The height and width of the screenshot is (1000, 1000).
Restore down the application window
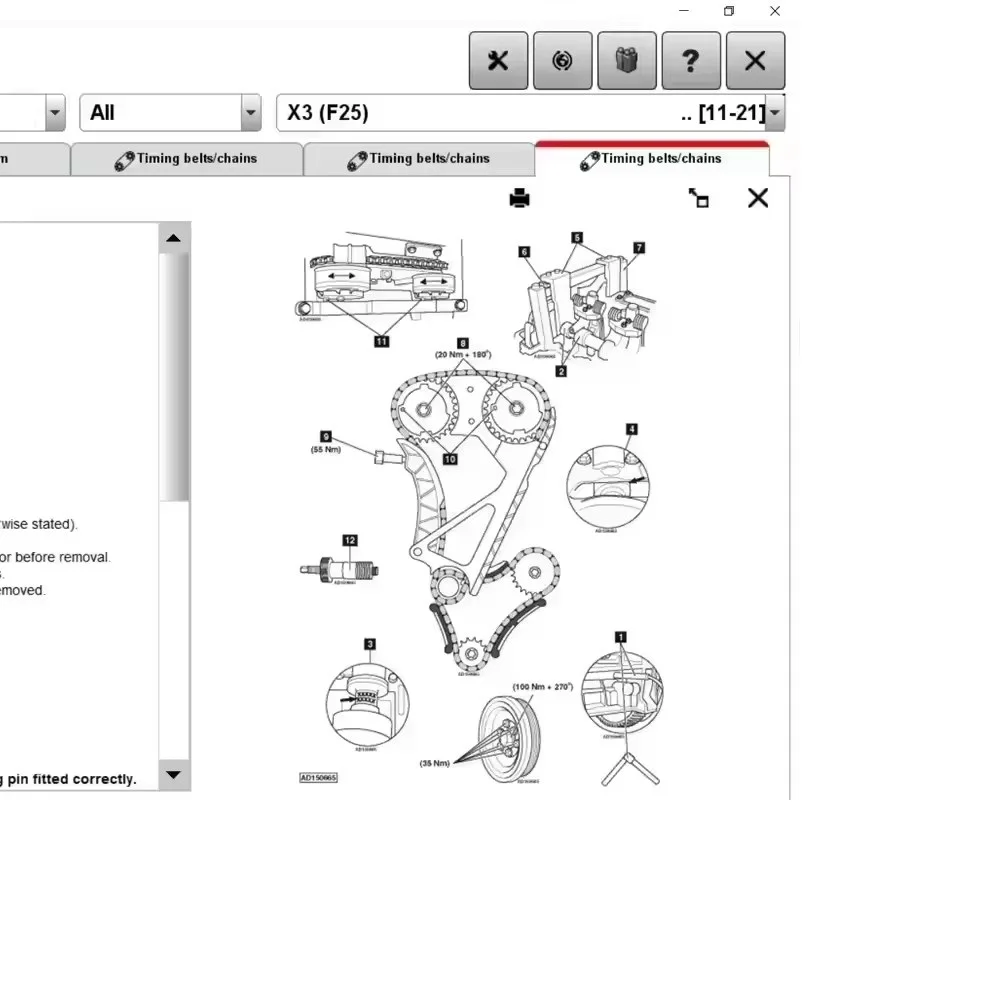(x=729, y=11)
